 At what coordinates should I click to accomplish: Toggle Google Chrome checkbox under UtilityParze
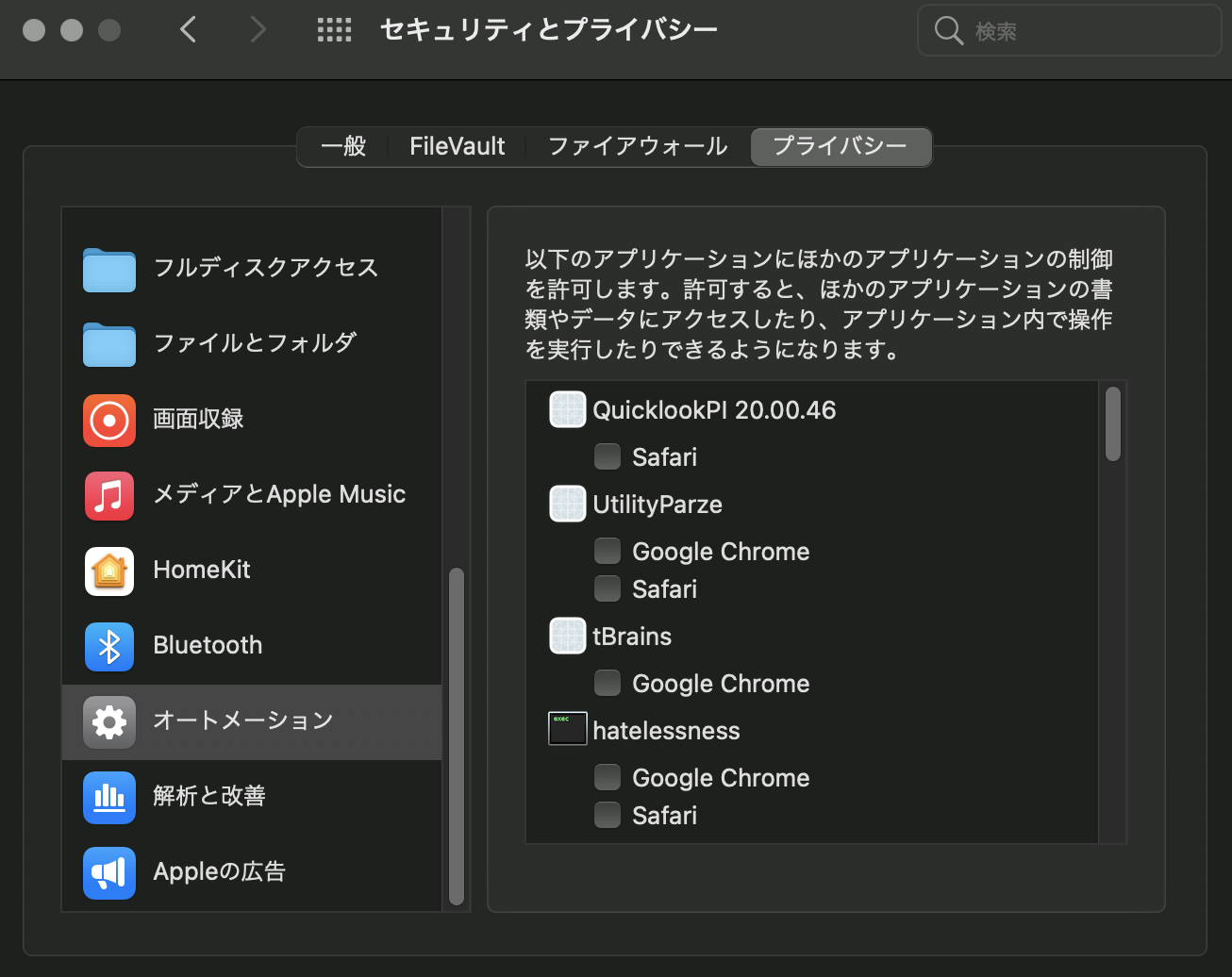point(608,552)
